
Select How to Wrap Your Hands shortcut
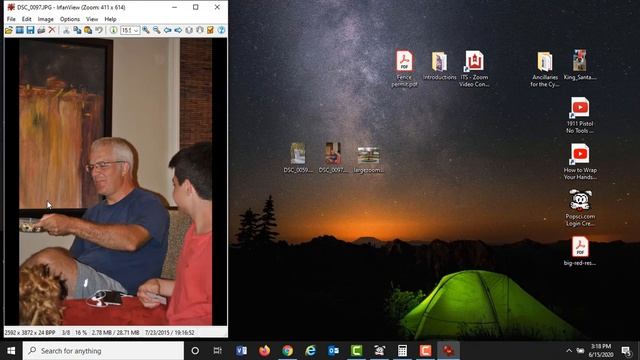point(580,162)
